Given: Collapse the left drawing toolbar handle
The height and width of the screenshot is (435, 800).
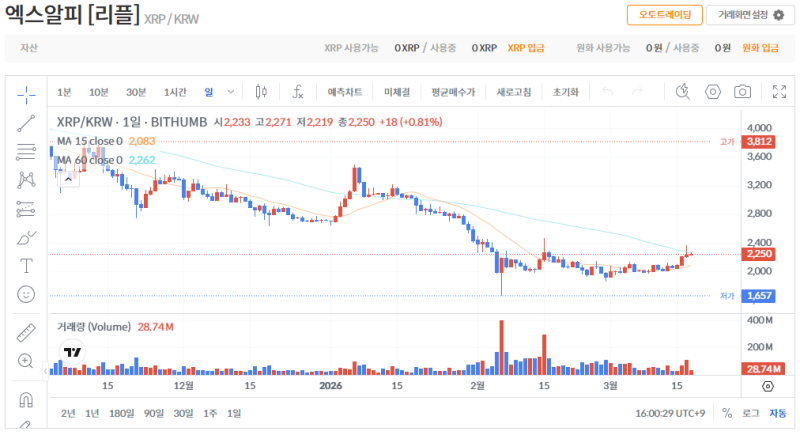Looking at the screenshot, I should pyautogui.click(x=45, y=371).
